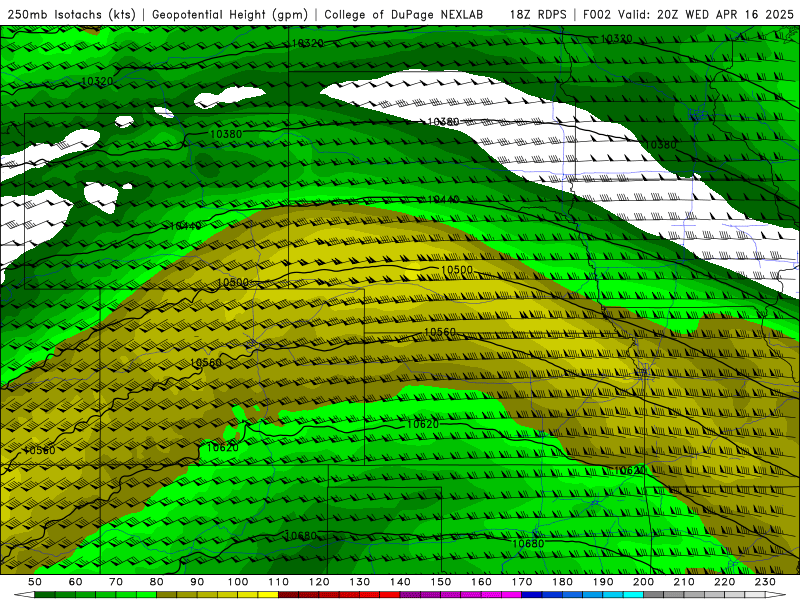800x600 pixels.
Task: Click the 80 label on the color scale
Action: click(157, 582)
